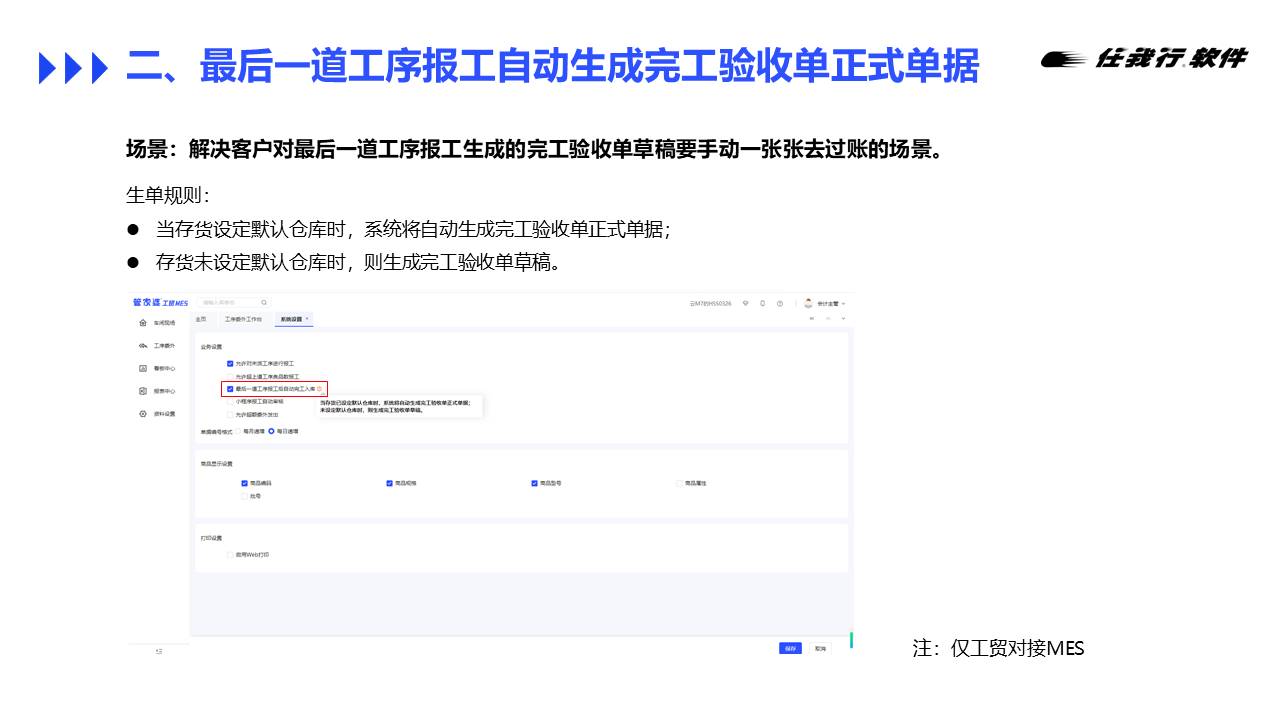
Task: Open the notification bell icon
Action: click(762, 303)
